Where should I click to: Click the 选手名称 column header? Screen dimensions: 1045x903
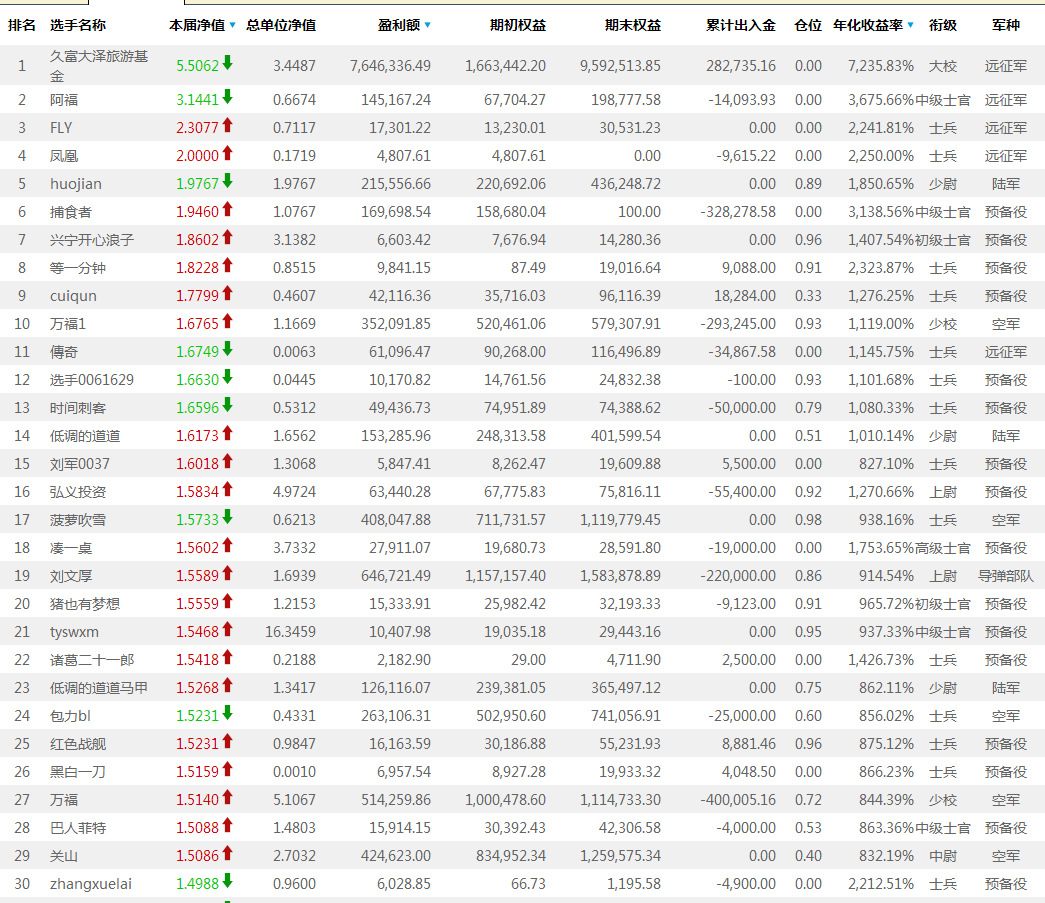pyautogui.click(x=78, y=25)
